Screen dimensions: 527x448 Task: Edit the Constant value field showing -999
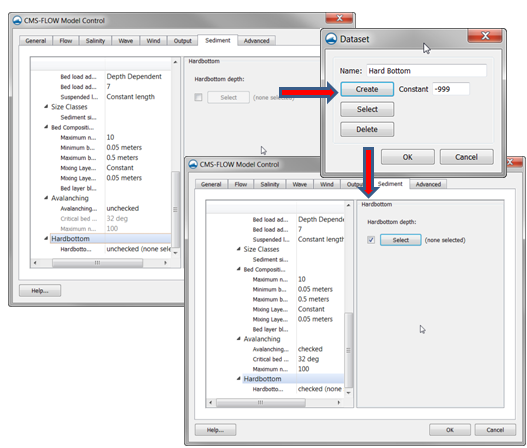[x=451, y=89]
